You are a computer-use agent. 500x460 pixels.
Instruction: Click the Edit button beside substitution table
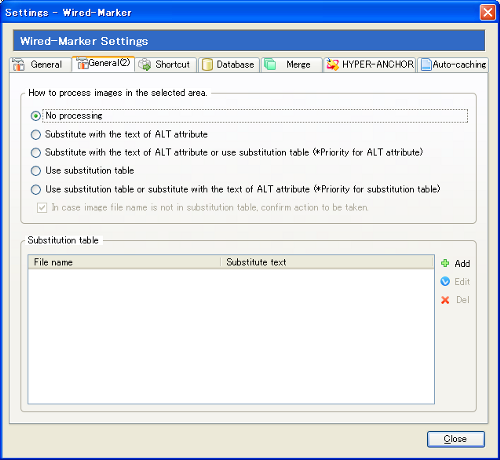tap(455, 282)
